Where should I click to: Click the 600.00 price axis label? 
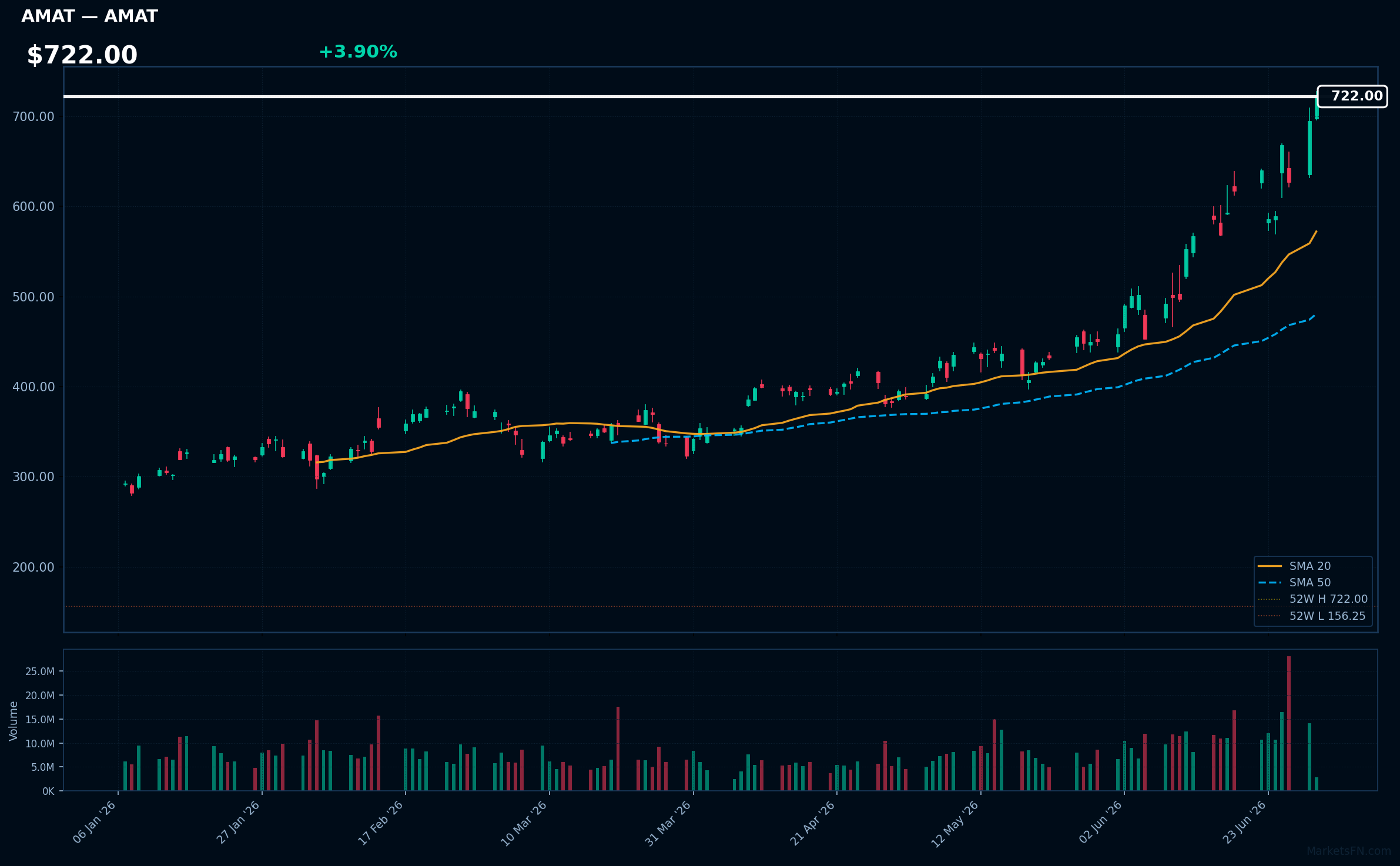pyautogui.click(x=34, y=206)
